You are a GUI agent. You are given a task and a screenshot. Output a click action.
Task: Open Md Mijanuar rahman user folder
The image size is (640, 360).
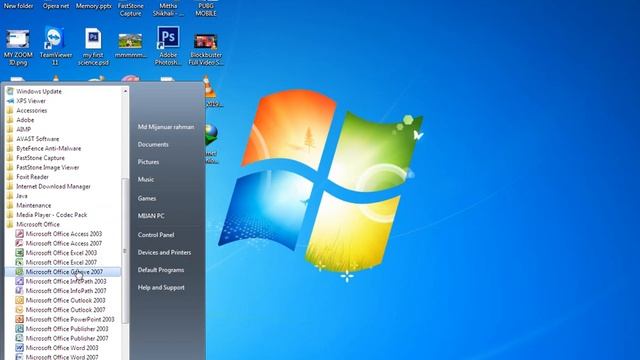tap(166, 127)
